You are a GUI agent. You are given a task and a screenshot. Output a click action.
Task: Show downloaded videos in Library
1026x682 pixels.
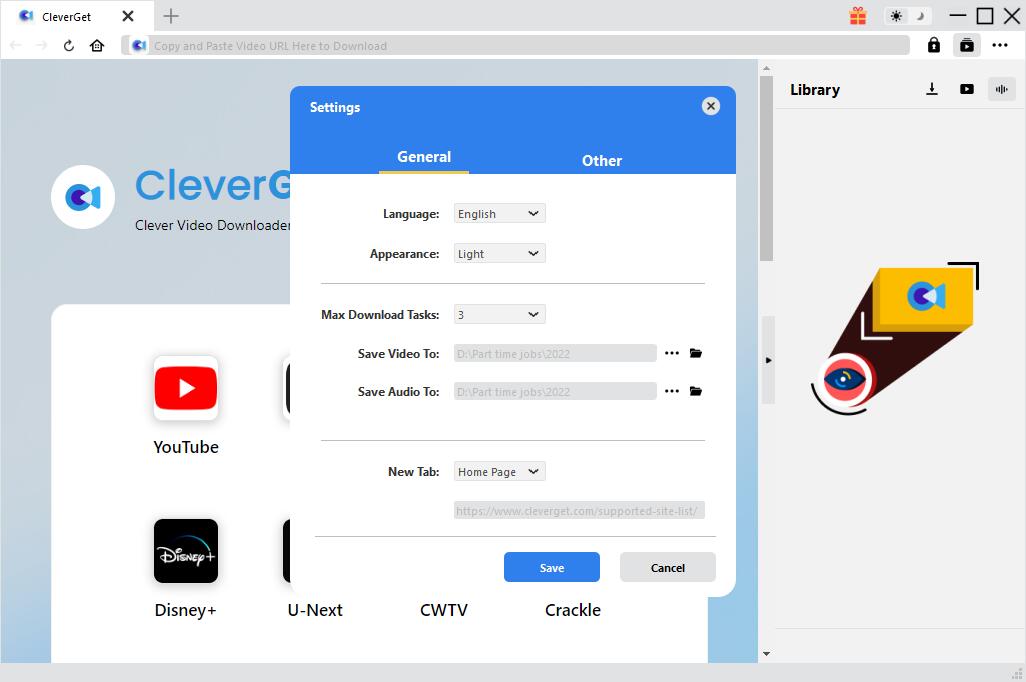966,89
